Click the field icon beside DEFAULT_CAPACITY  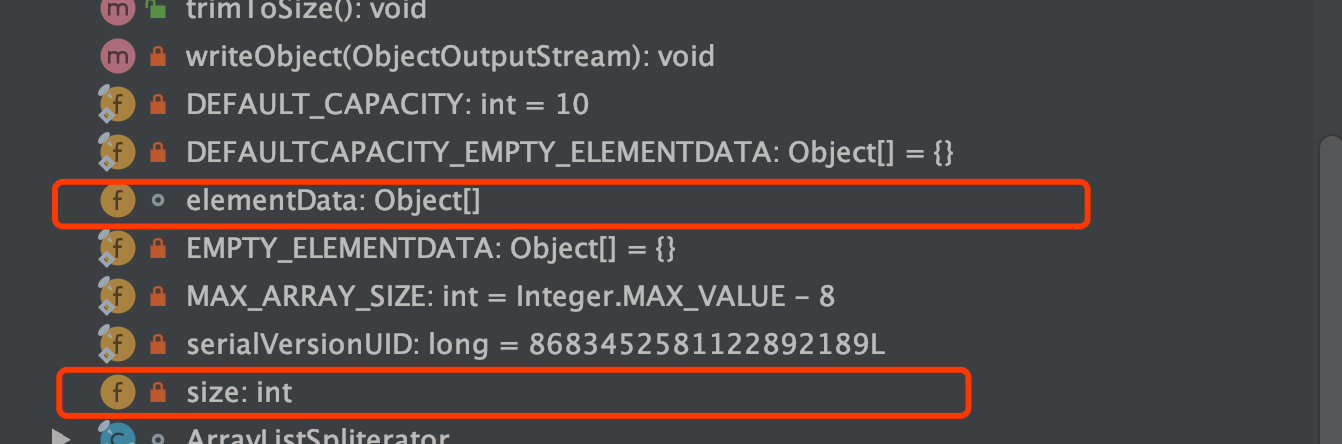coord(117,105)
